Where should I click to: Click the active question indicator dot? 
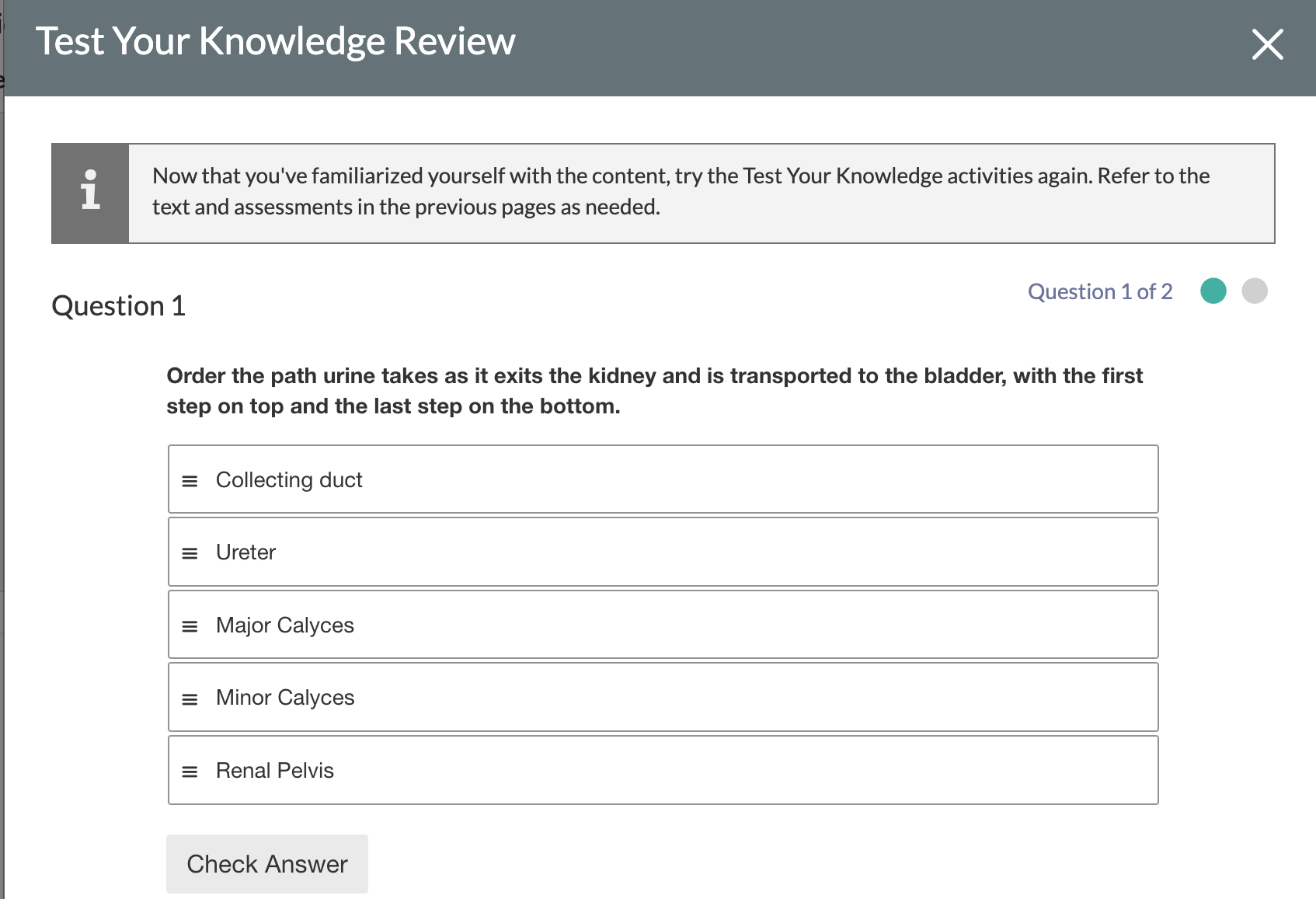coord(1213,291)
